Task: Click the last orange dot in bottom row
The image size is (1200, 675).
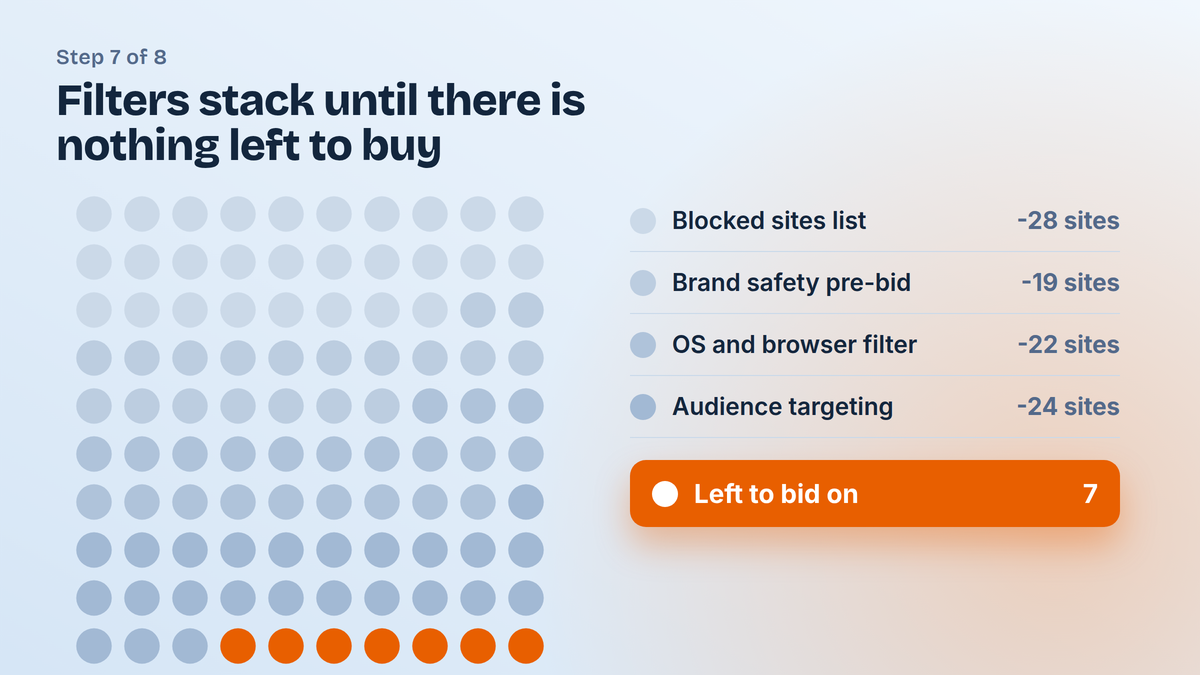Action: [x=526, y=646]
